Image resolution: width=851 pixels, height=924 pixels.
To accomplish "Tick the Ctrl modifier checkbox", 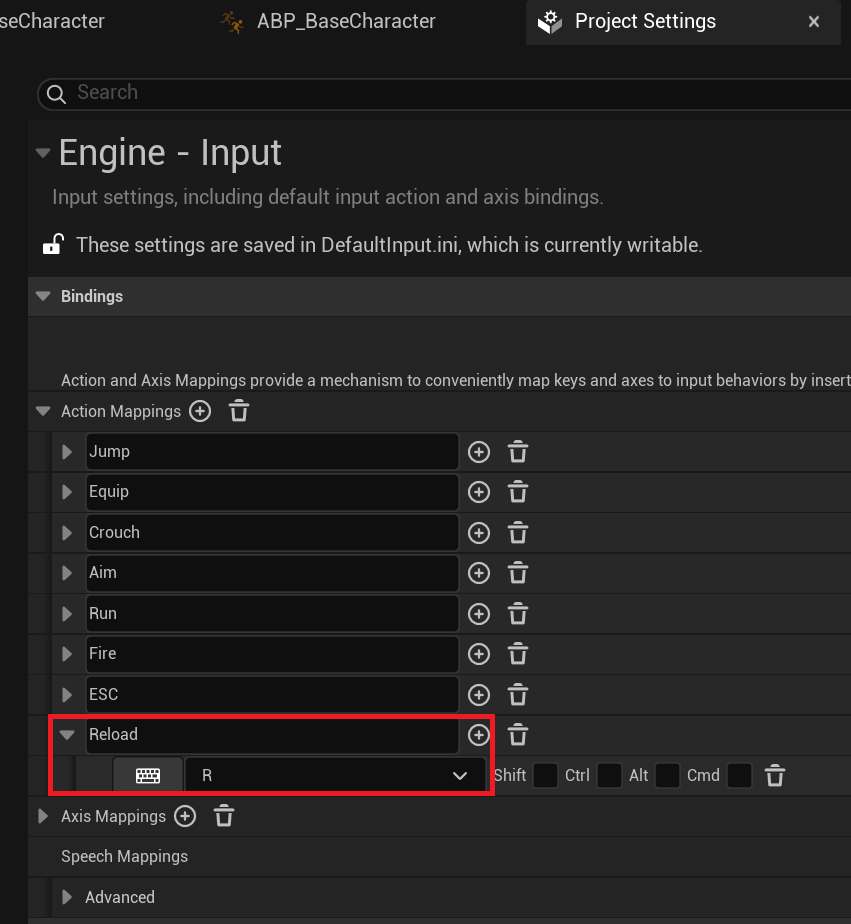I will tap(609, 775).
